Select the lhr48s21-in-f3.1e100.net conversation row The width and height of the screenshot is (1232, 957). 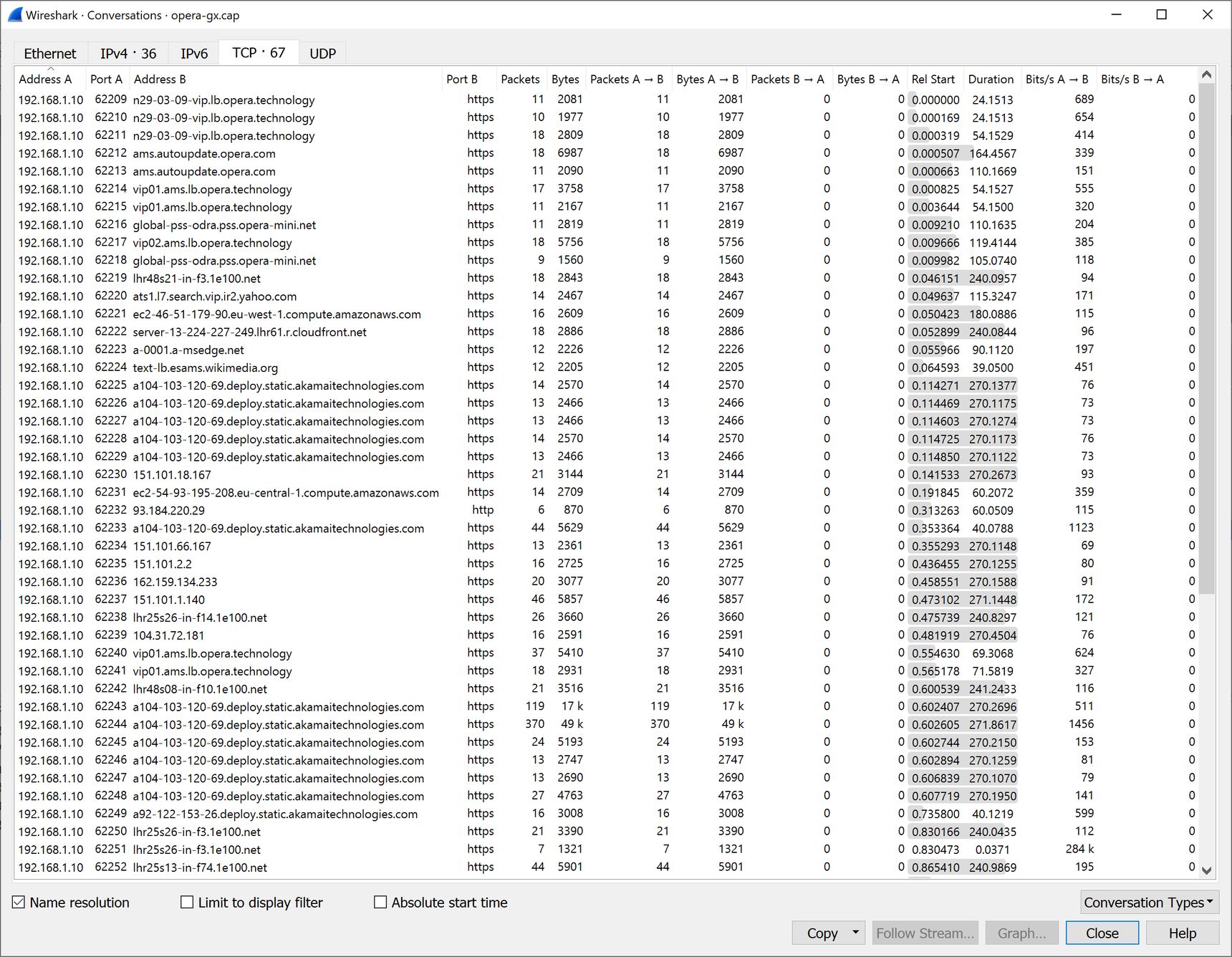pyautogui.click(x=606, y=278)
